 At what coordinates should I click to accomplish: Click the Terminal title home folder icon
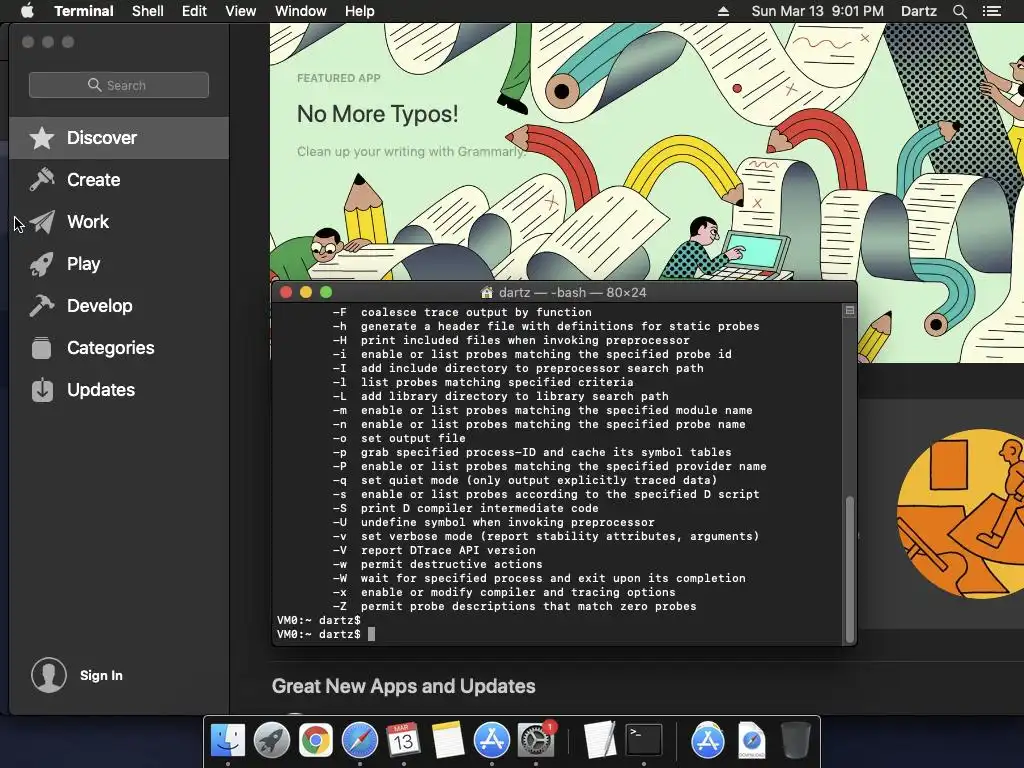(x=487, y=293)
